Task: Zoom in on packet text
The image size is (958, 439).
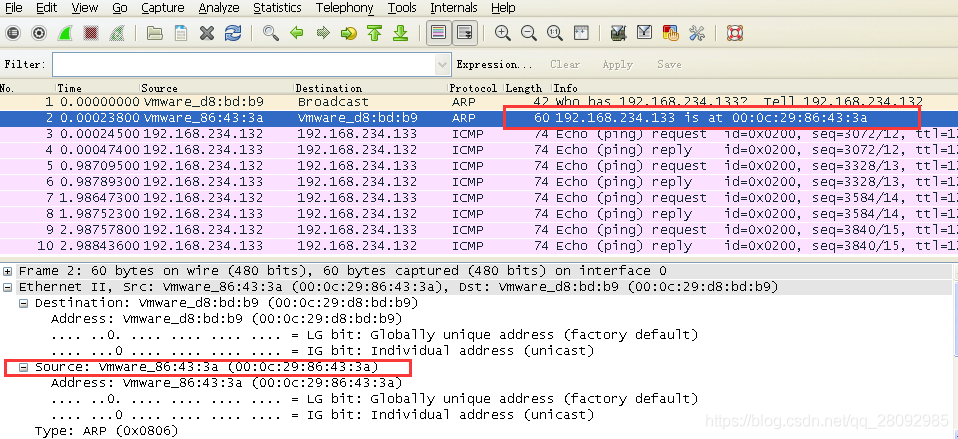Action: pyautogui.click(x=503, y=33)
